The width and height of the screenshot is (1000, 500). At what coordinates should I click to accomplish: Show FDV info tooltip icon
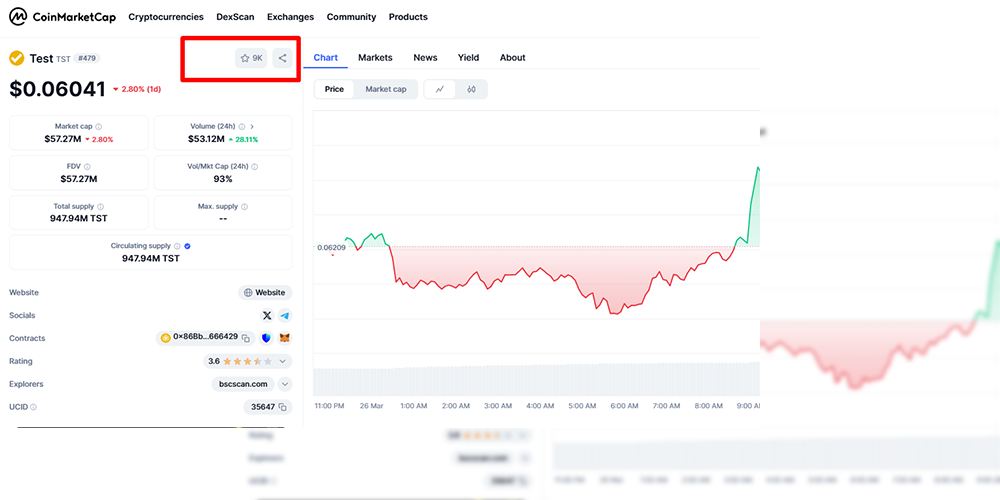coord(87,166)
